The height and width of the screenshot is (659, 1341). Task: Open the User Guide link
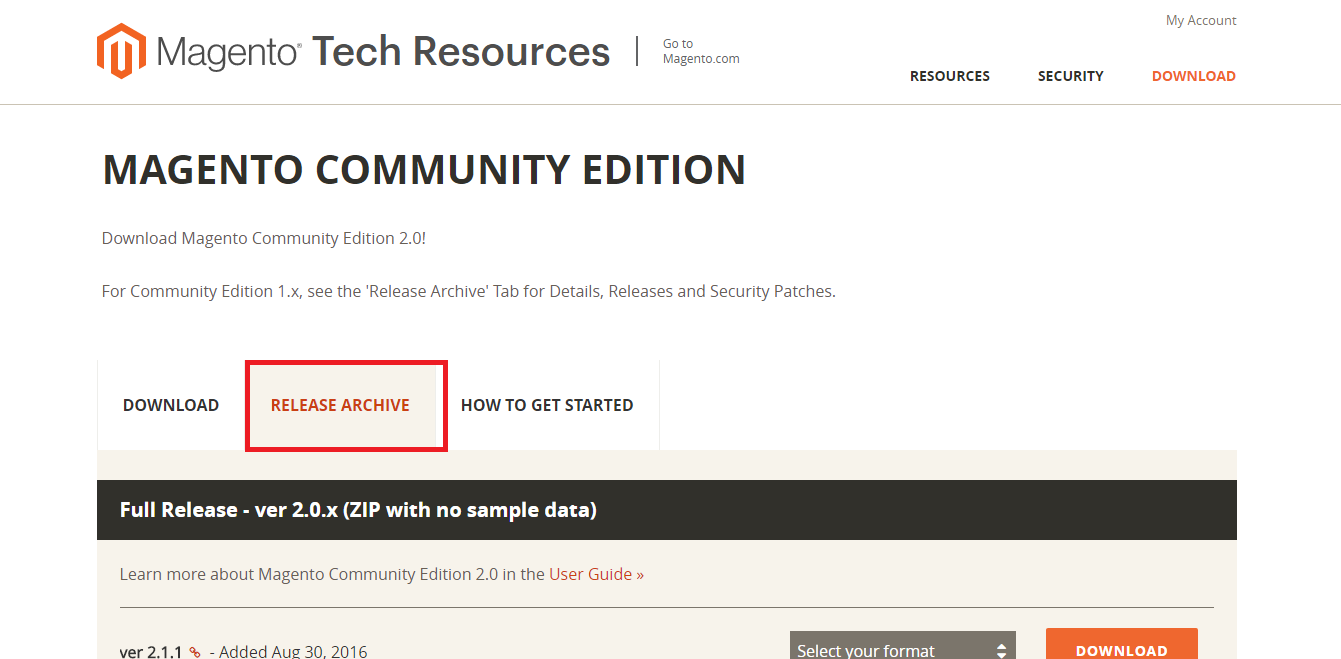596,574
